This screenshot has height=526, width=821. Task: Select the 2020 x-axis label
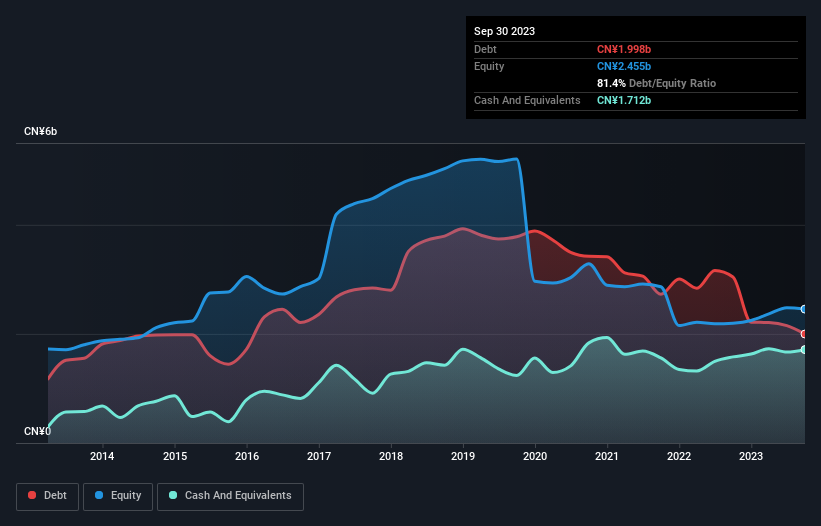point(535,456)
